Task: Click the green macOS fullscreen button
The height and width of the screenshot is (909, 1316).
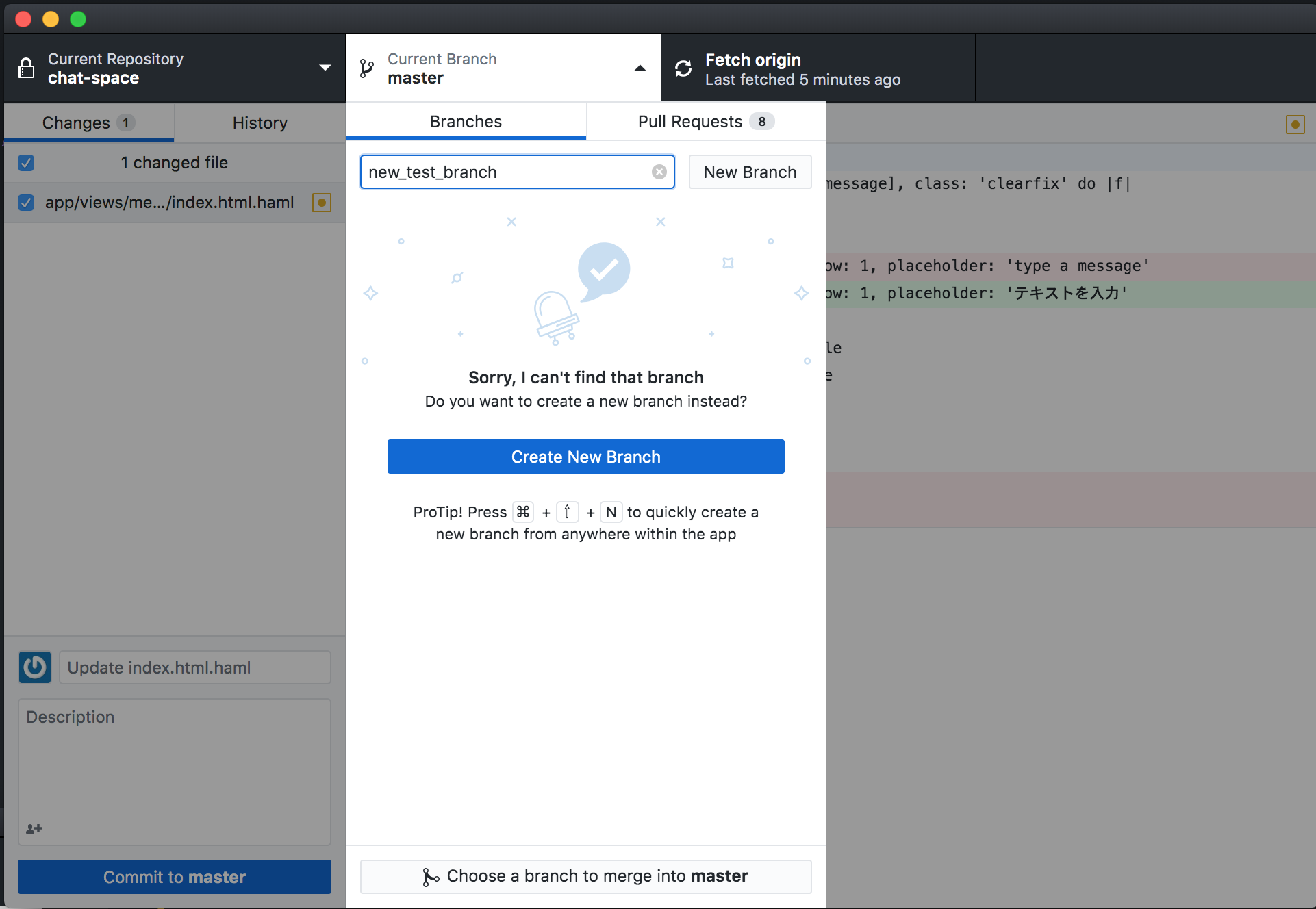Action: tap(78, 19)
